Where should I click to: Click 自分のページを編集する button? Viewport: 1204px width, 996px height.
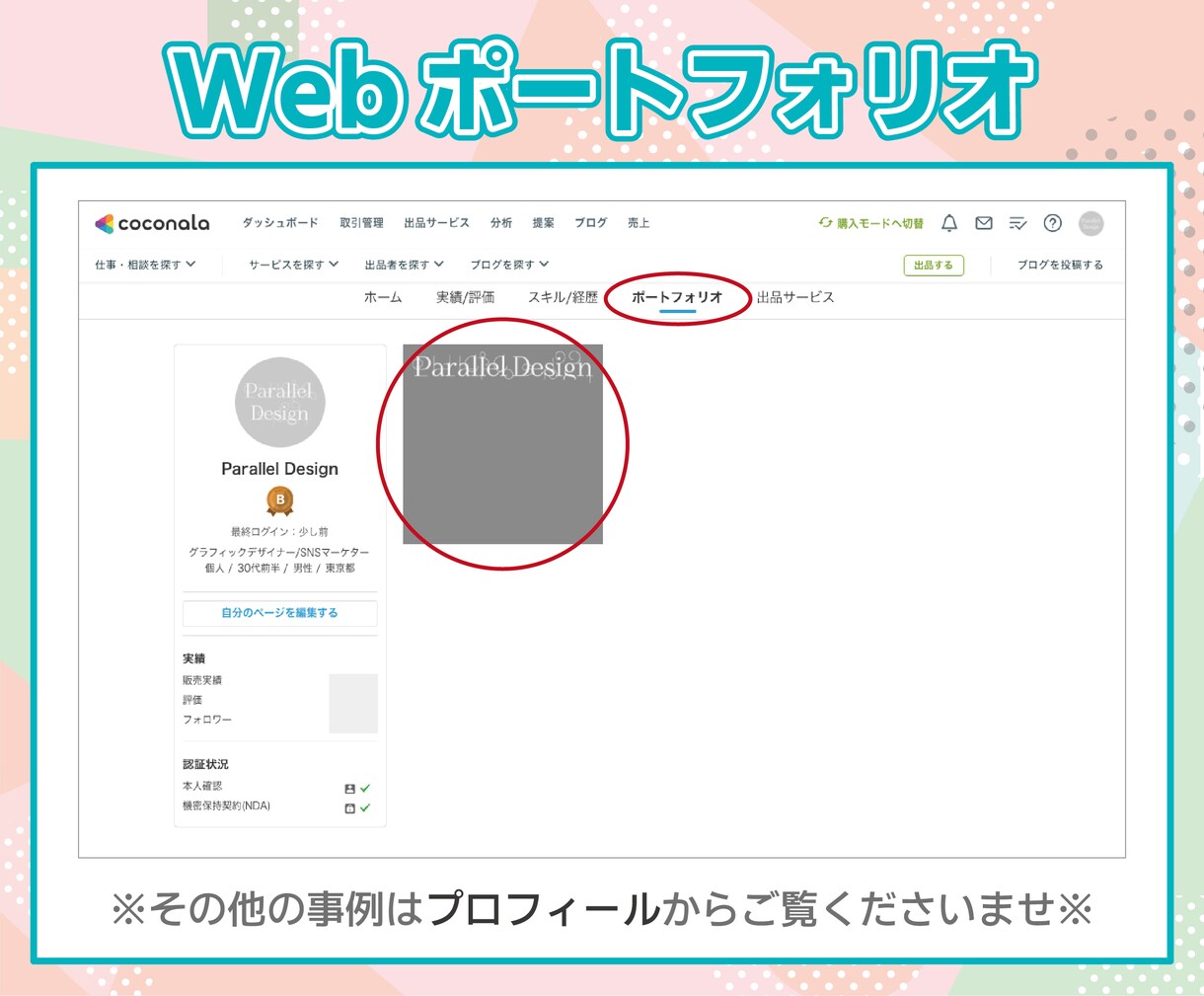[x=280, y=613]
